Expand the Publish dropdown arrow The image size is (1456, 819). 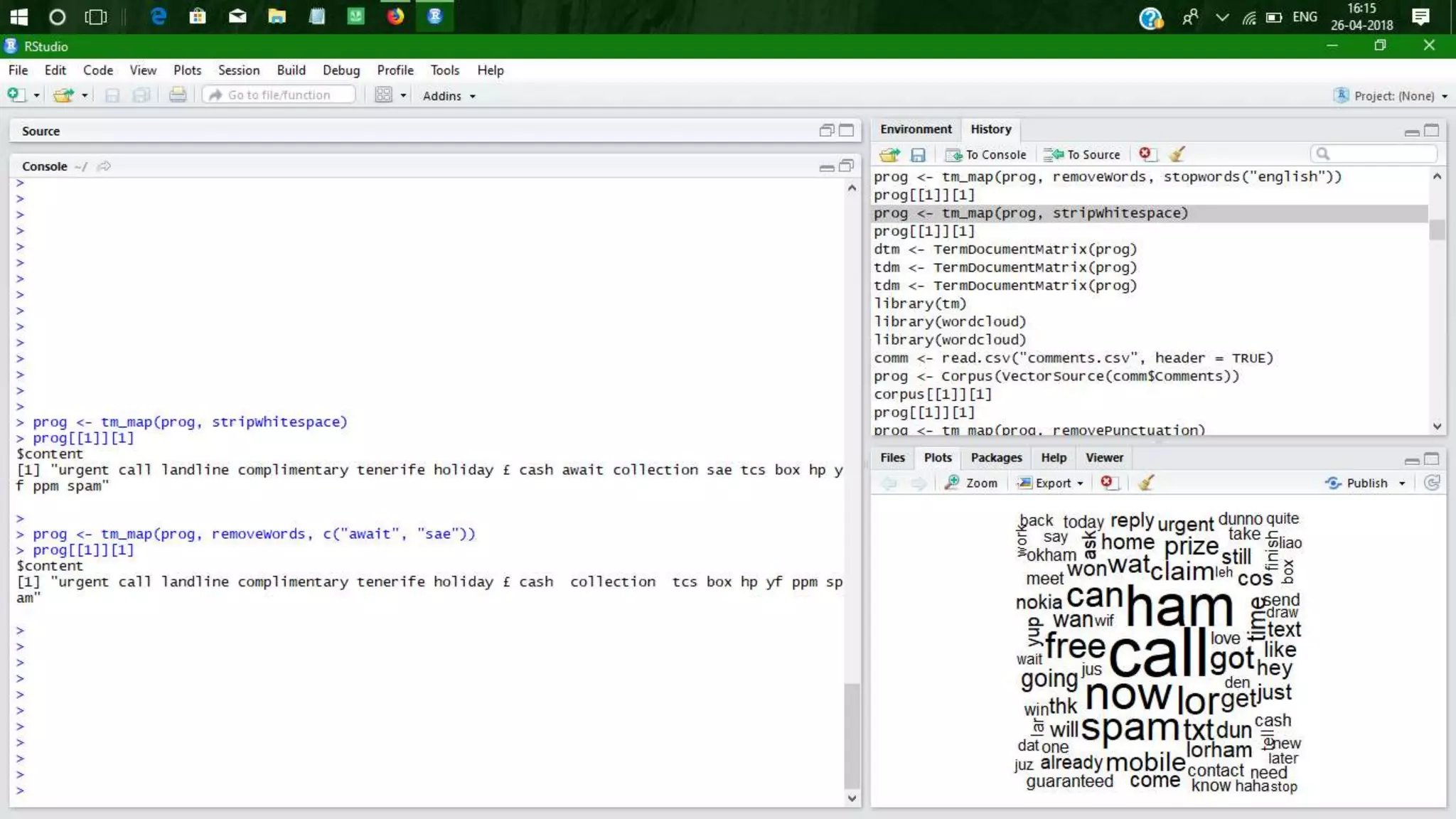click(1402, 483)
